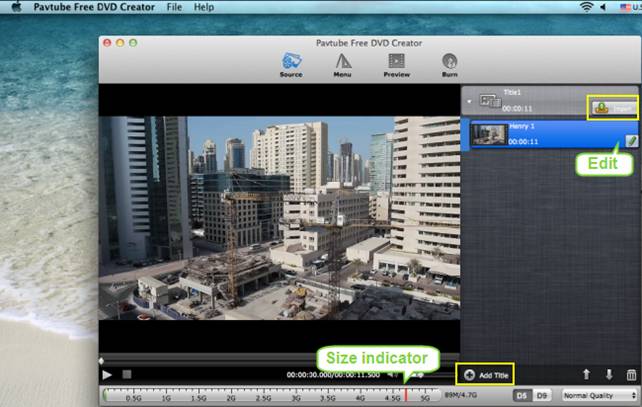Play the video preview
Screen dimensions: 642x407
[x=107, y=375]
